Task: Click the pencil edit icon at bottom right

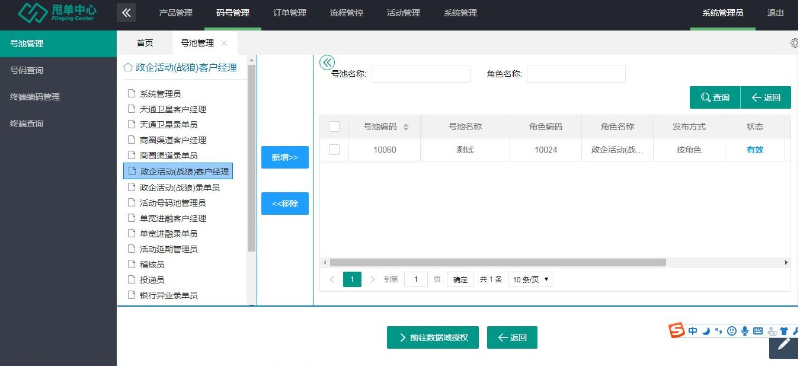Action: pos(784,345)
